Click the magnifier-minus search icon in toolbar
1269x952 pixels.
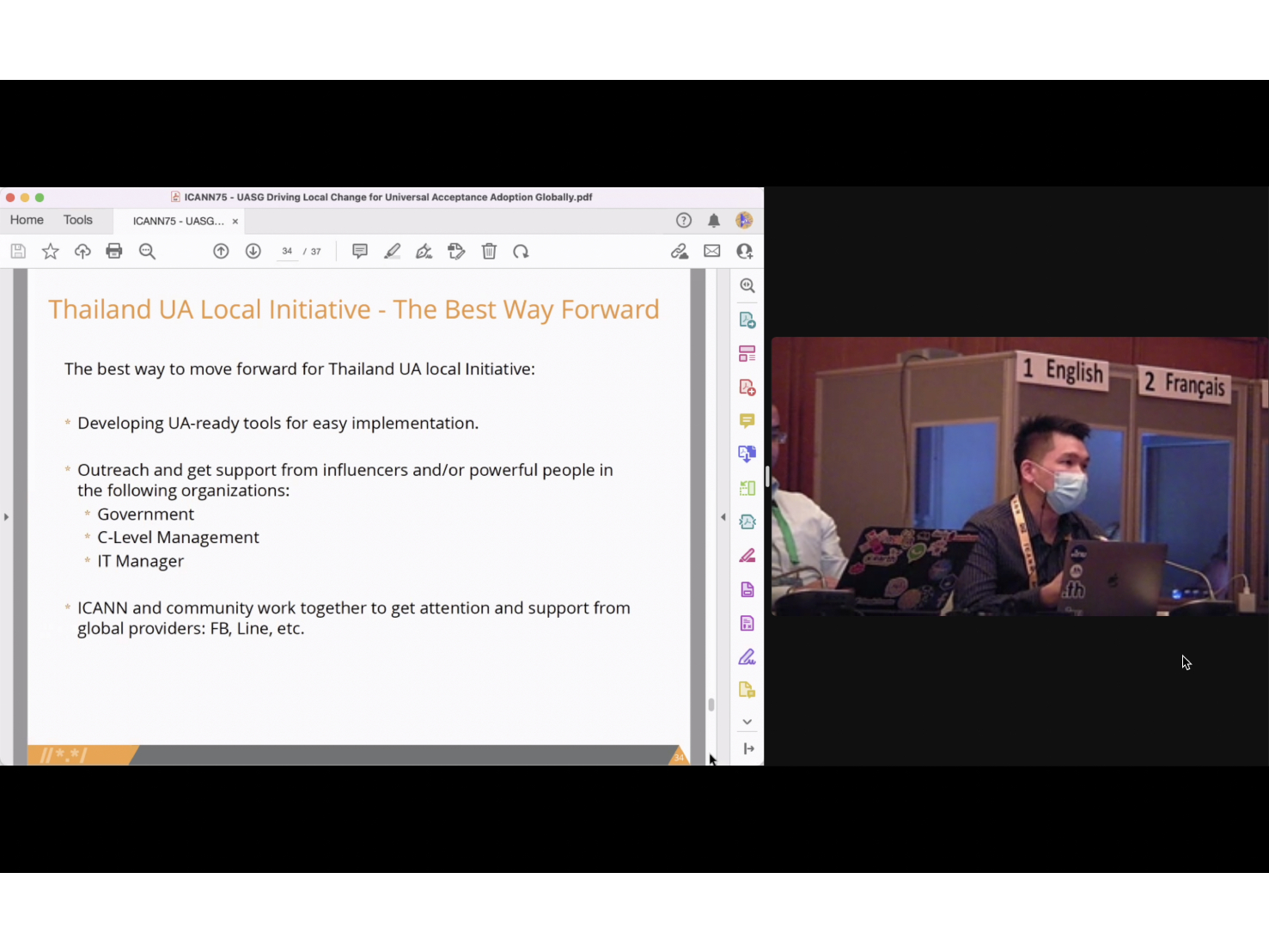click(147, 251)
